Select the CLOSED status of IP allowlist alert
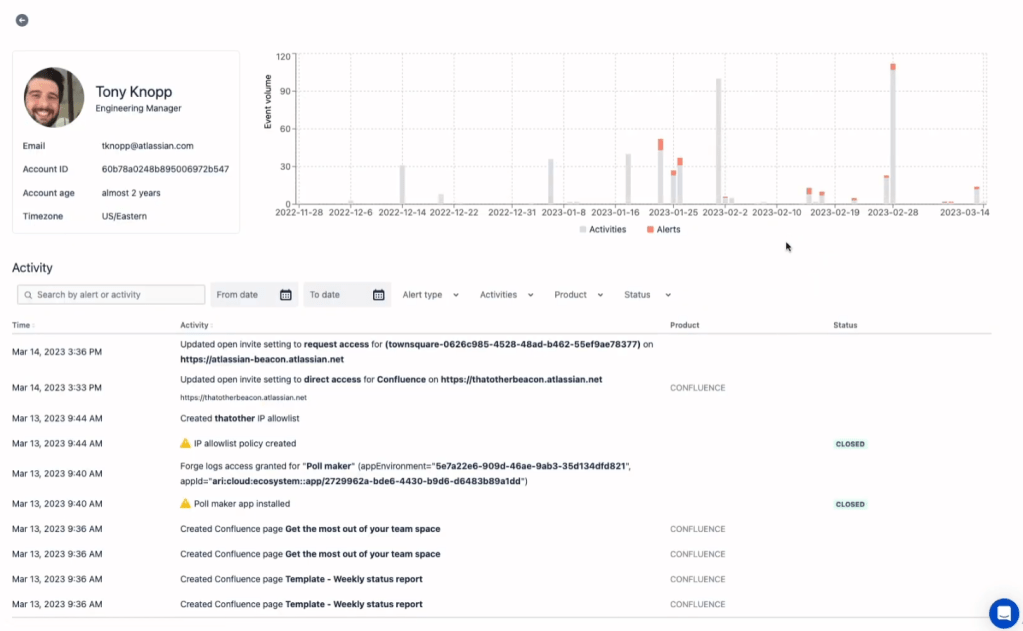Image resolution: width=1023 pixels, height=631 pixels. (x=850, y=444)
